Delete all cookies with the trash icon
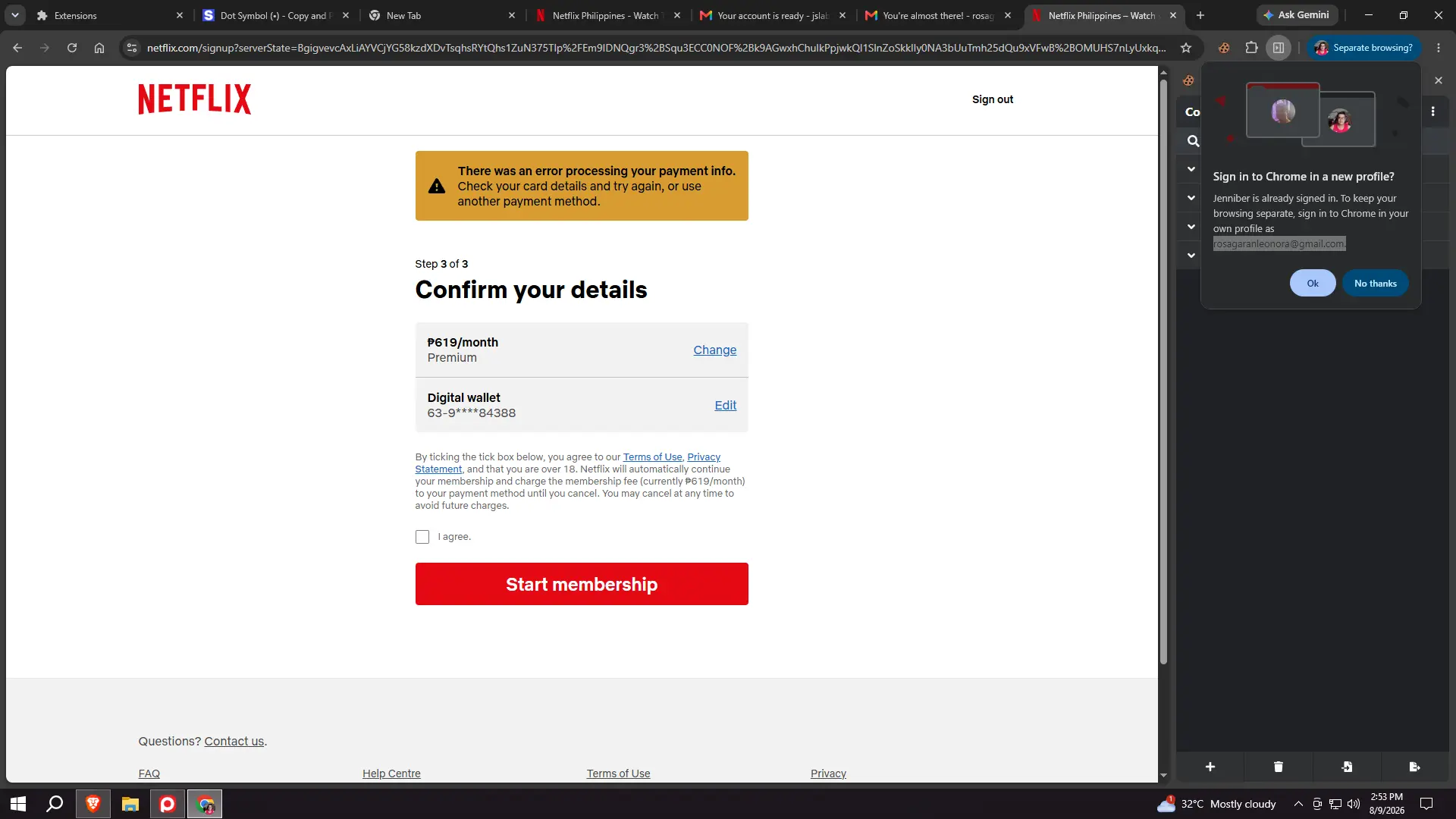Viewport: 1456px width, 819px height. pos(1279,767)
